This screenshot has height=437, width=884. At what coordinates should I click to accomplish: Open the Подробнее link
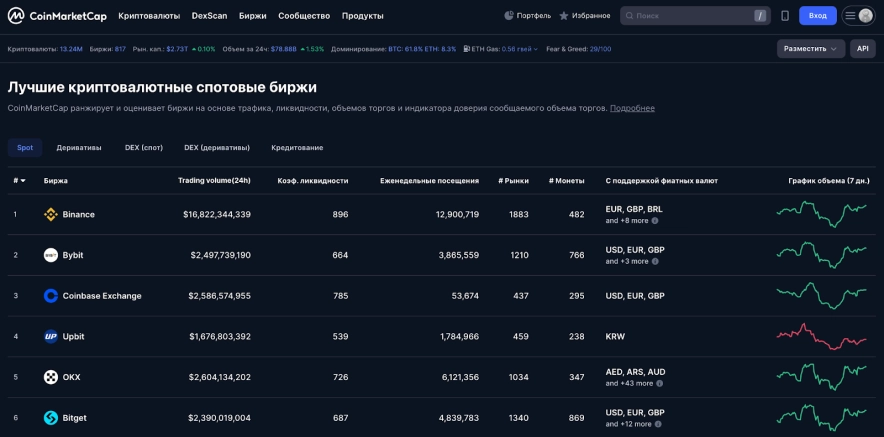click(632, 108)
